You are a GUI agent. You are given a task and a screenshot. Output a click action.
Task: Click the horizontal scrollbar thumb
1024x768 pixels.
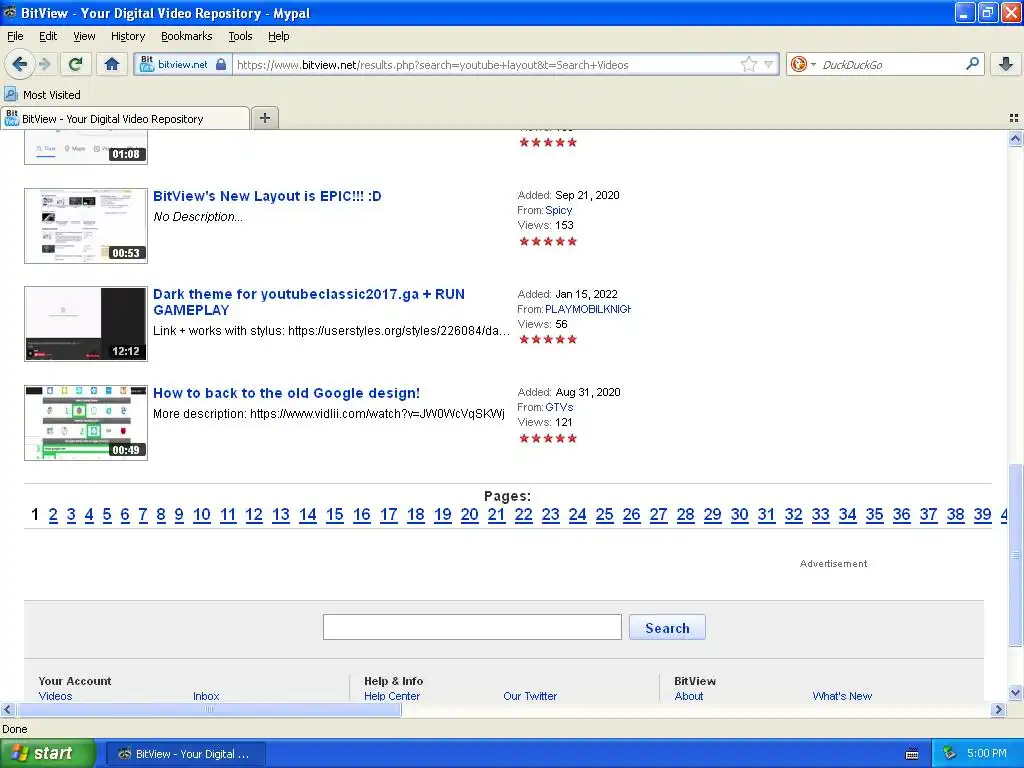(209, 709)
